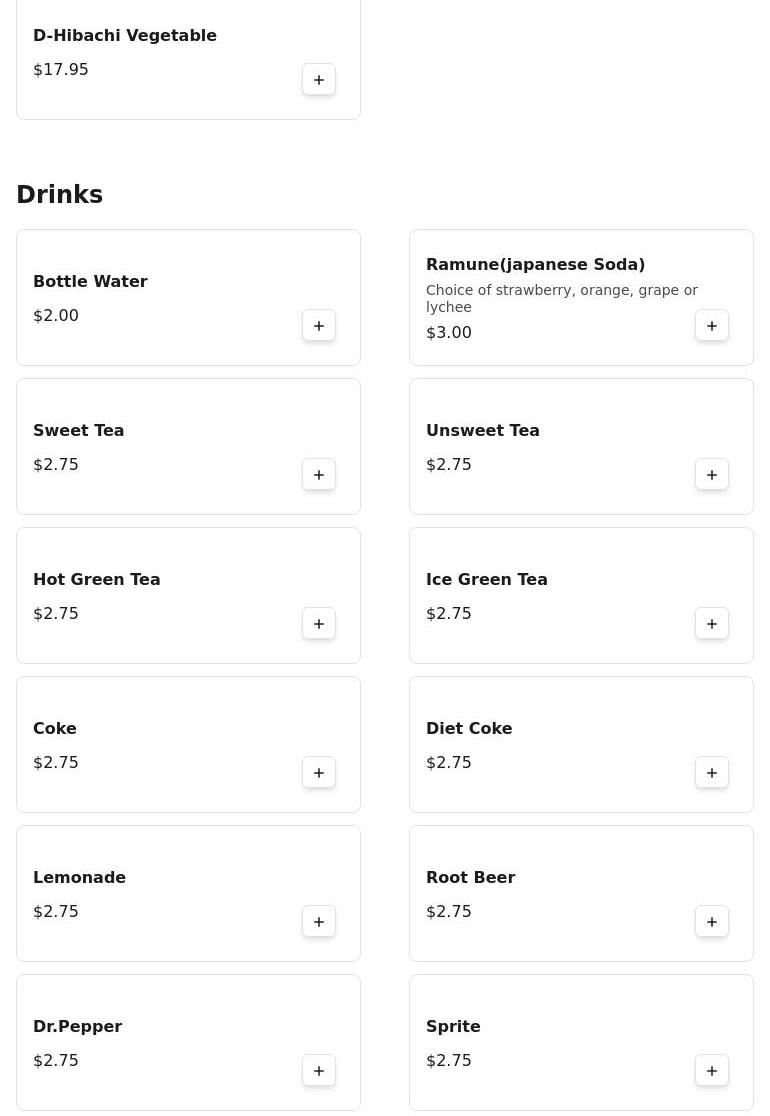Add Ramune Japanese Soda to cart
This screenshot has height=1116, width=770.
pyautogui.click(x=712, y=326)
